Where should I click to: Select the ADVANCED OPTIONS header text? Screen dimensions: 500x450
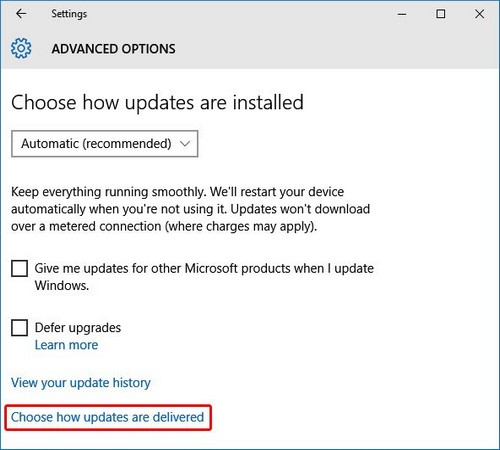(x=113, y=49)
